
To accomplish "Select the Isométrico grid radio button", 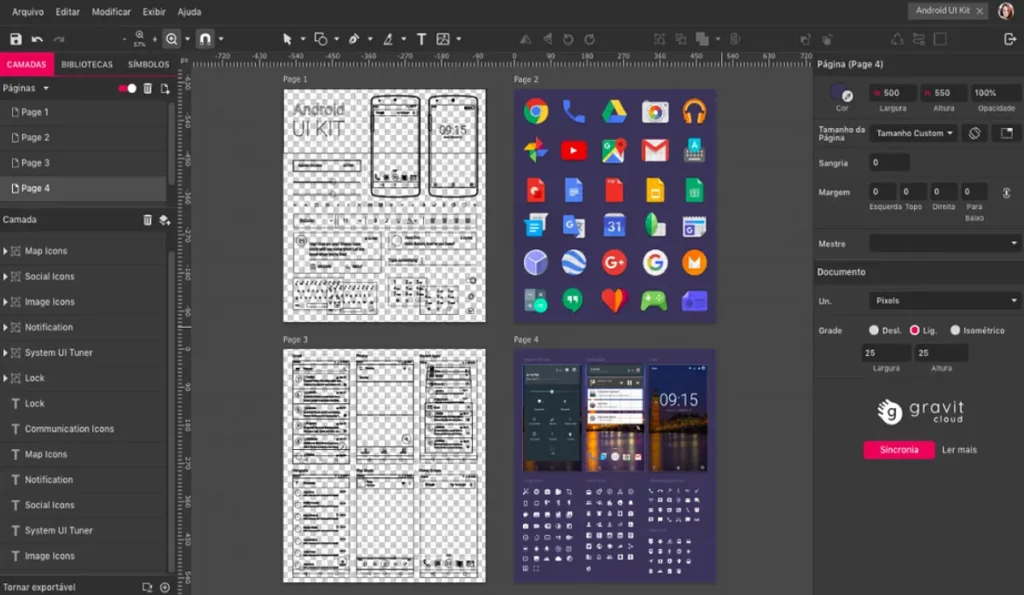I will [x=955, y=330].
